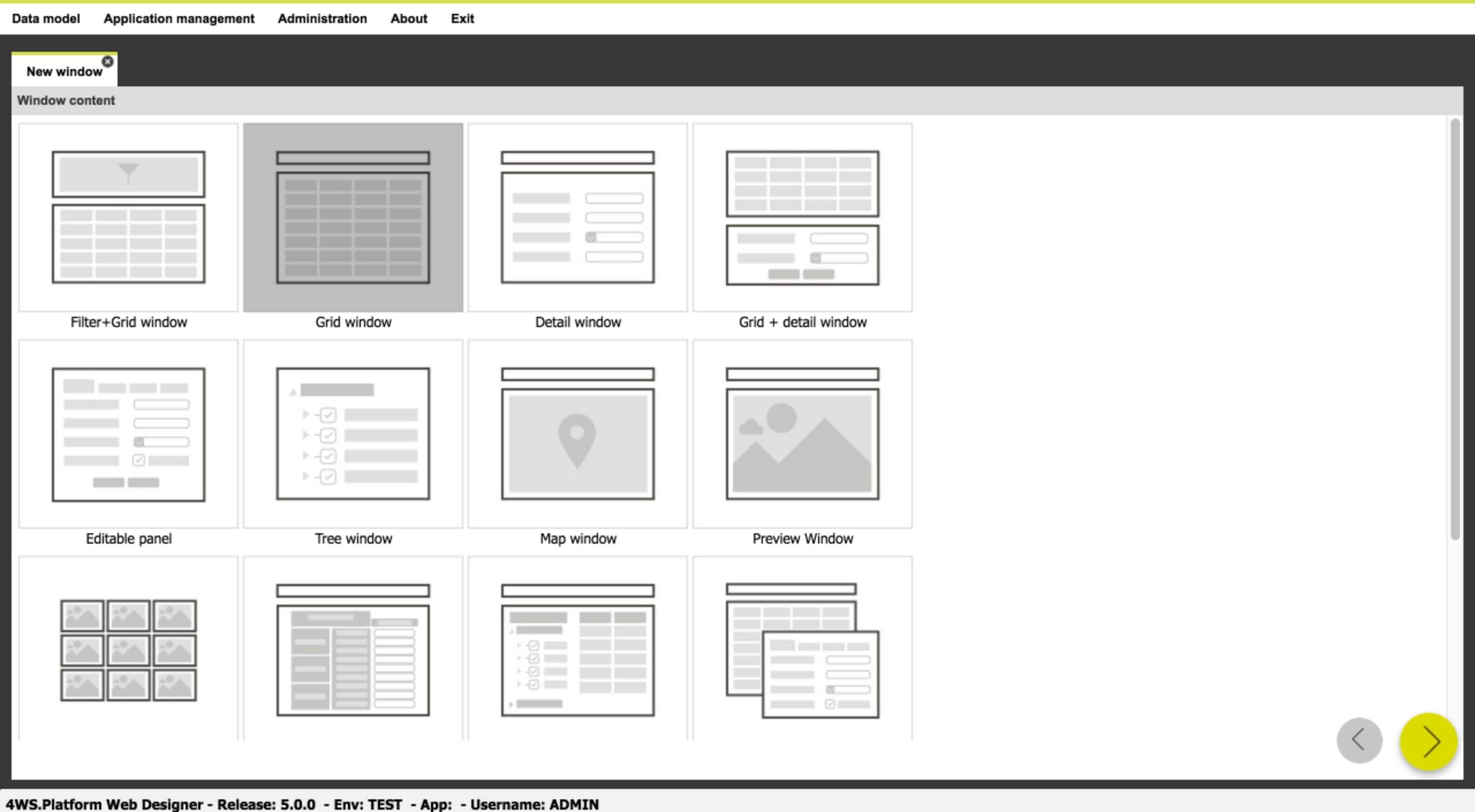The image size is (1475, 812).
Task: Open the Data model menu
Action: pyautogui.click(x=46, y=18)
